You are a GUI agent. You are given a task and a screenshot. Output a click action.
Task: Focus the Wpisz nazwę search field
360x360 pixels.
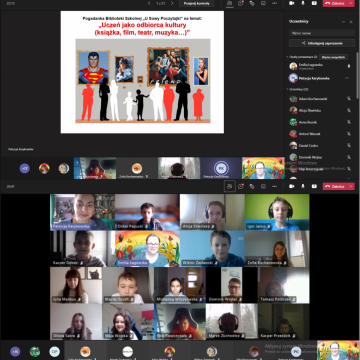[322, 33]
